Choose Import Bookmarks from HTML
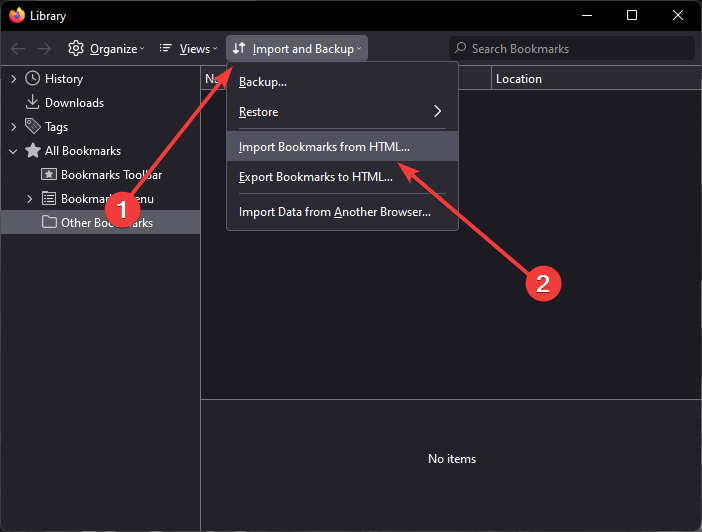 [324, 146]
